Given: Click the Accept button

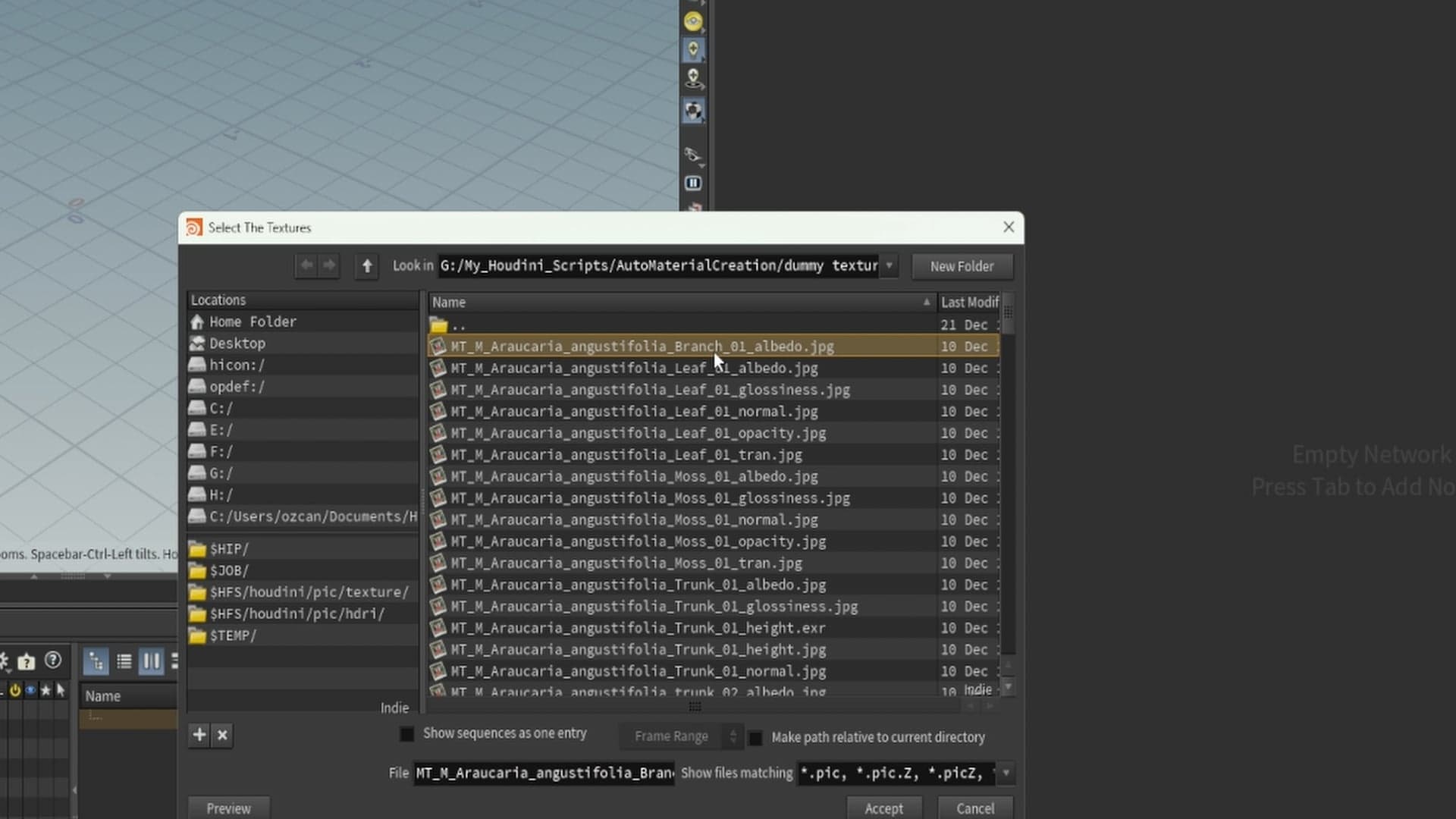Looking at the screenshot, I should (x=883, y=808).
